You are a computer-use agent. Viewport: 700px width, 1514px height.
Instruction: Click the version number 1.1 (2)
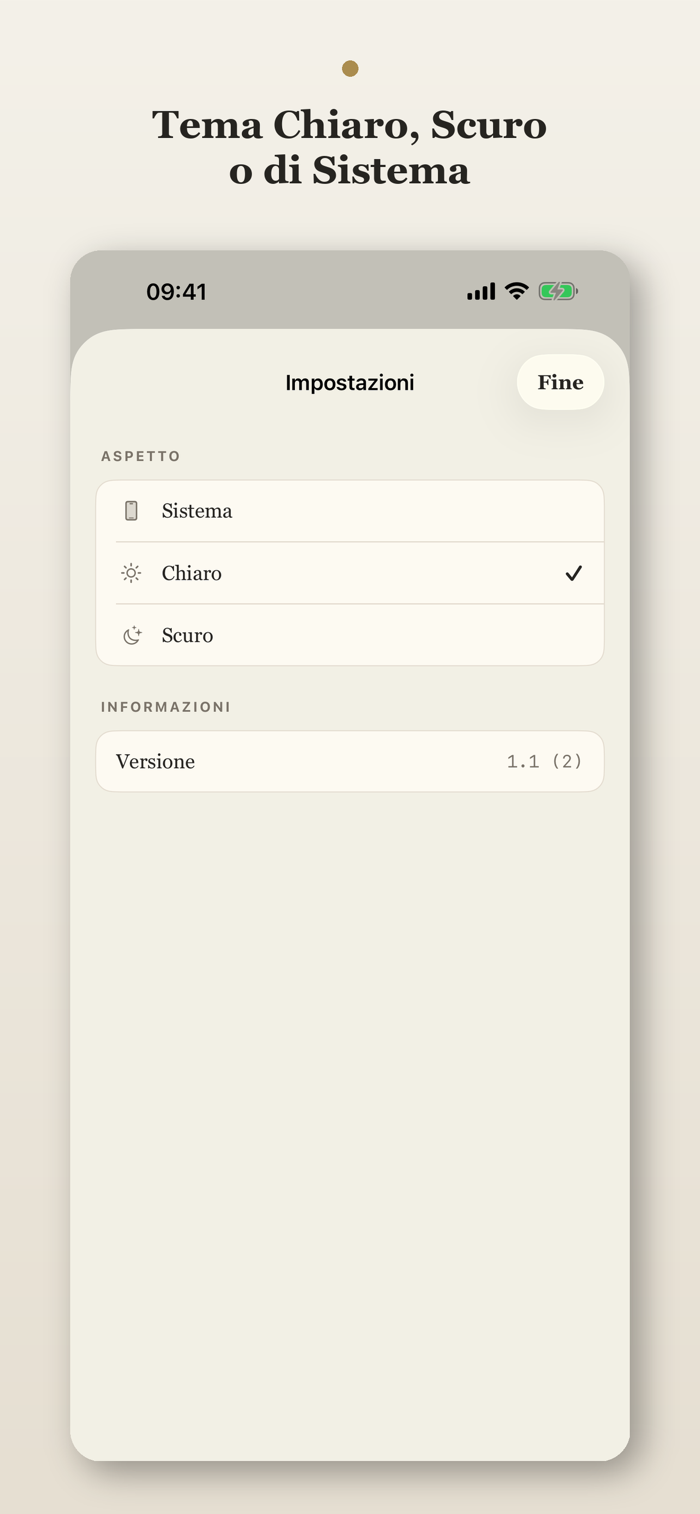click(x=544, y=761)
